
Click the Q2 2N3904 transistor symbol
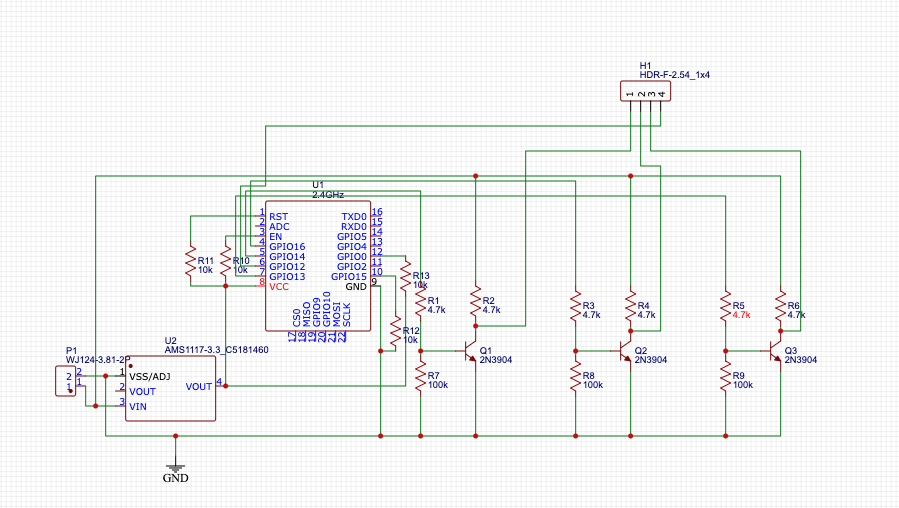625,351
